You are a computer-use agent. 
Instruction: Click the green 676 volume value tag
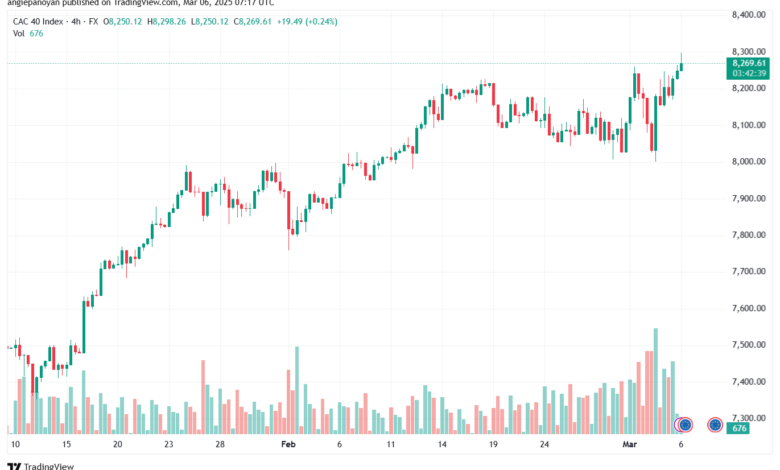point(739,428)
